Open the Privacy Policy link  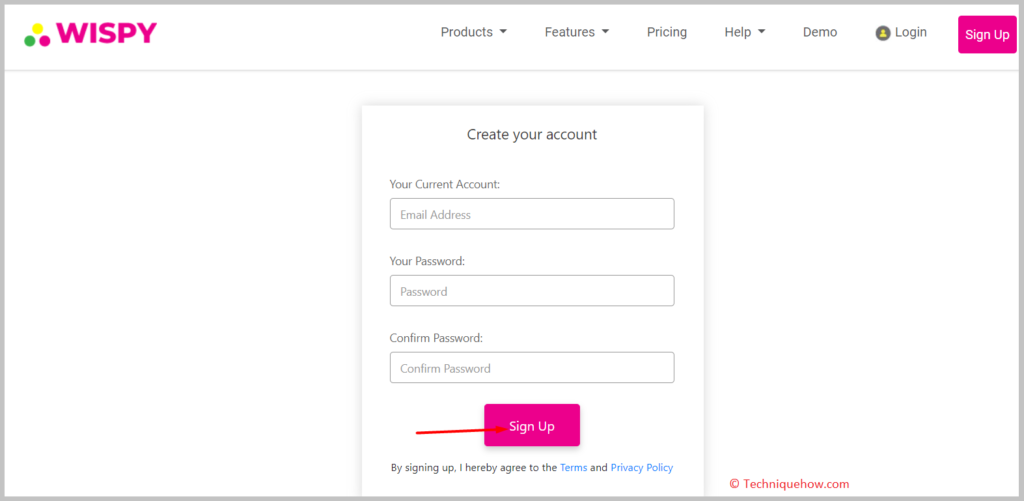click(641, 468)
